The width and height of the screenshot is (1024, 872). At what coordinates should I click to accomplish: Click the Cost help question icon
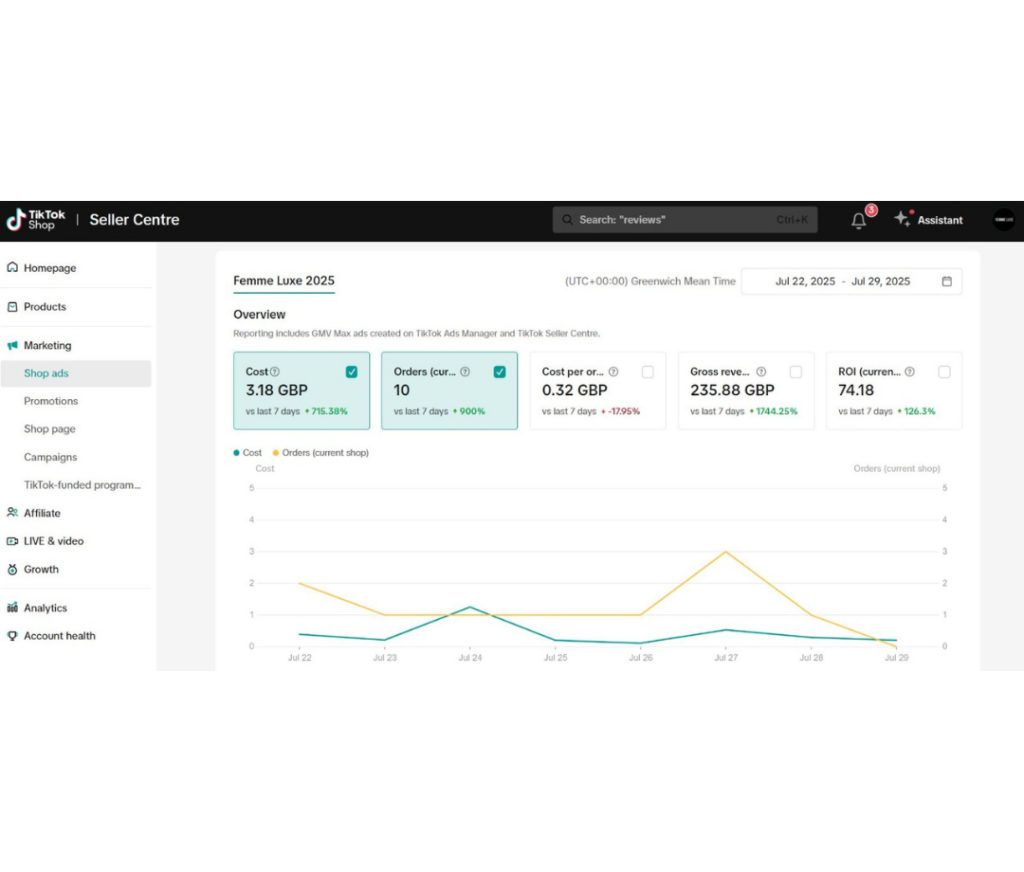(275, 372)
